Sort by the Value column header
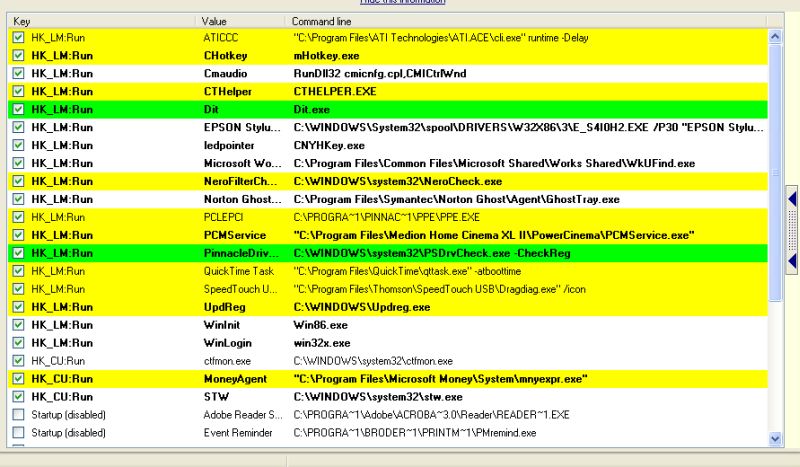800x467 pixels. click(x=241, y=21)
